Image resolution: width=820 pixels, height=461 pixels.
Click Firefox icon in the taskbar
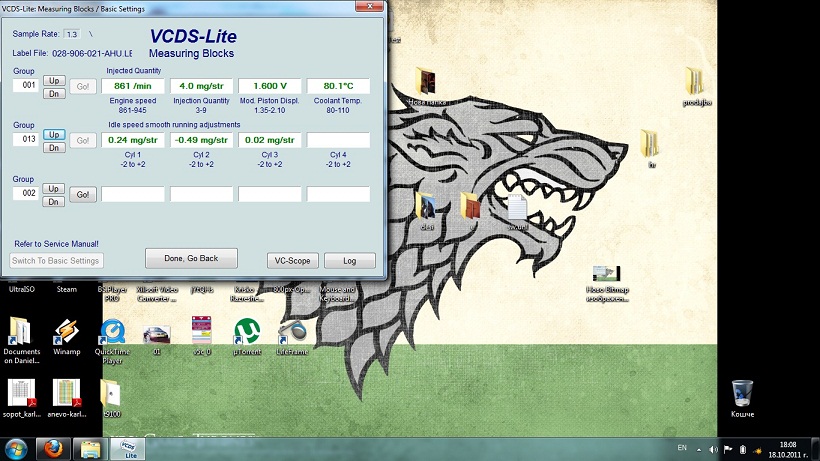tap(54, 448)
